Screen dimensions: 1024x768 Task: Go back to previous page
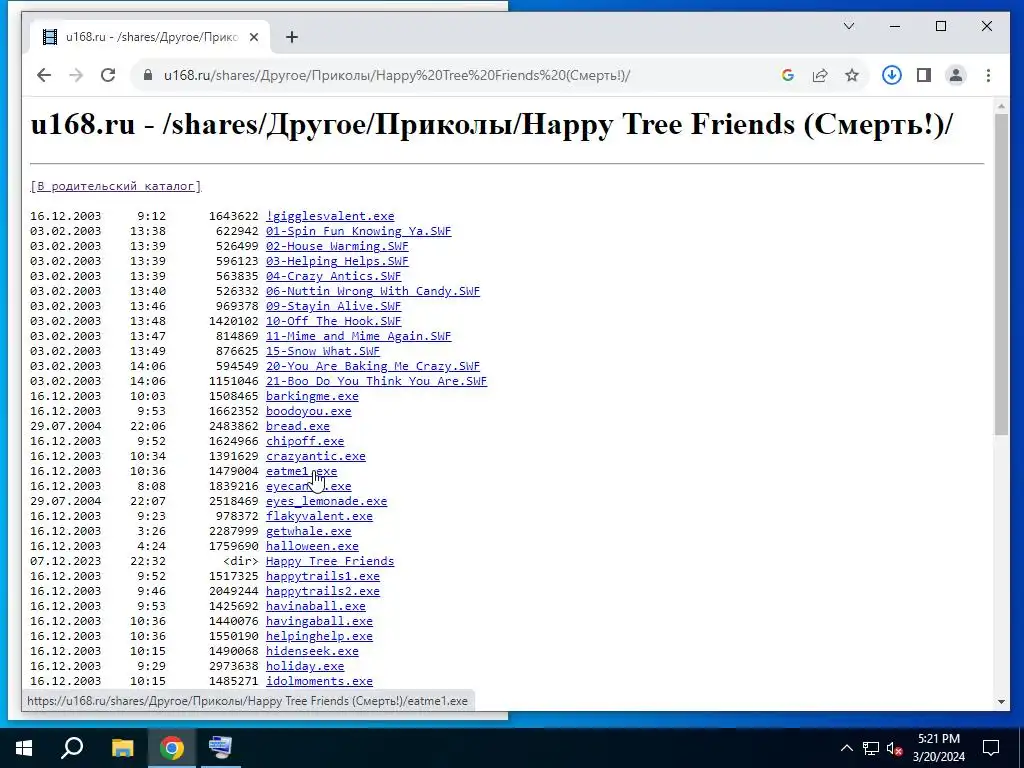(44, 75)
